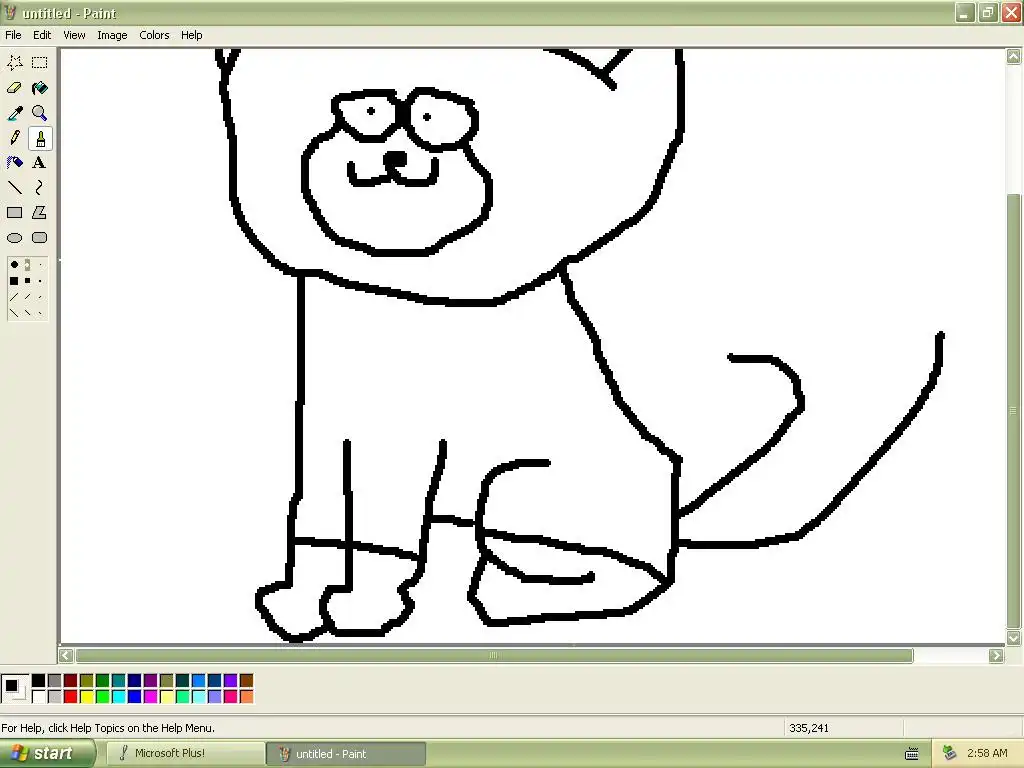The image size is (1024, 768).
Task: Select the Polygon shape tool
Action: (40, 213)
